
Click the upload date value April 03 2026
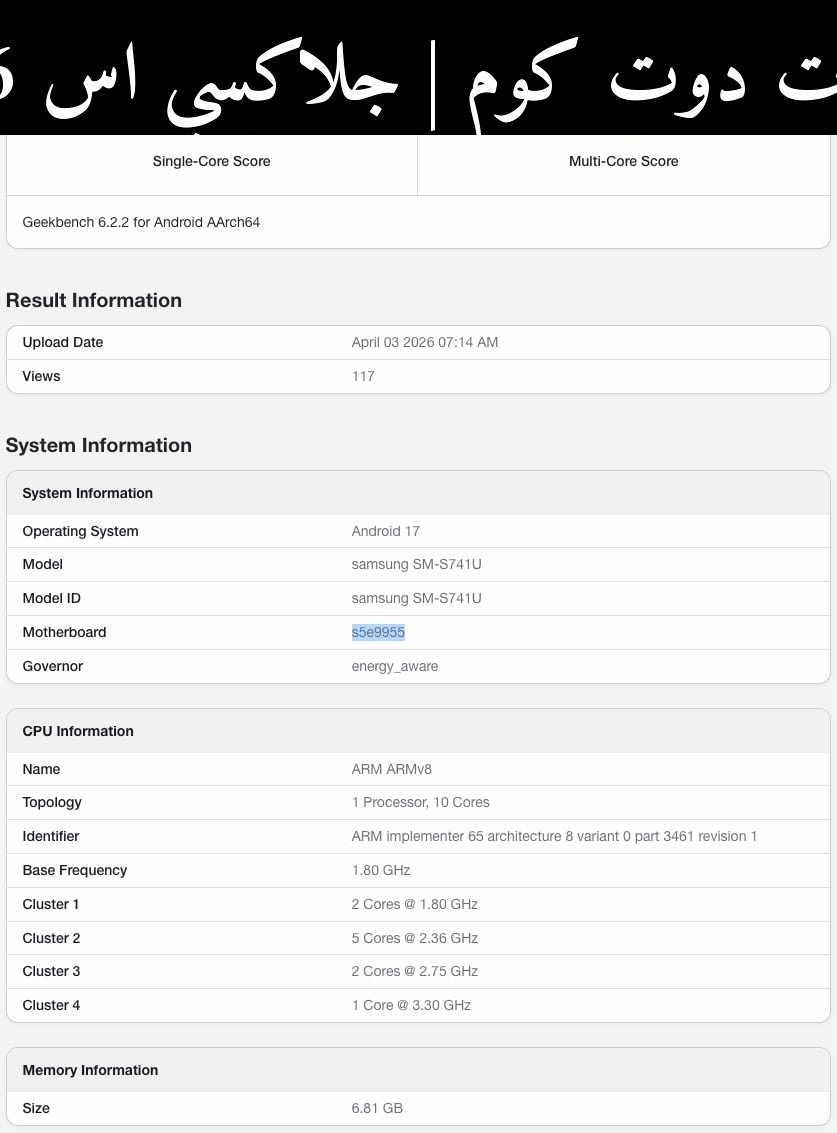424,342
